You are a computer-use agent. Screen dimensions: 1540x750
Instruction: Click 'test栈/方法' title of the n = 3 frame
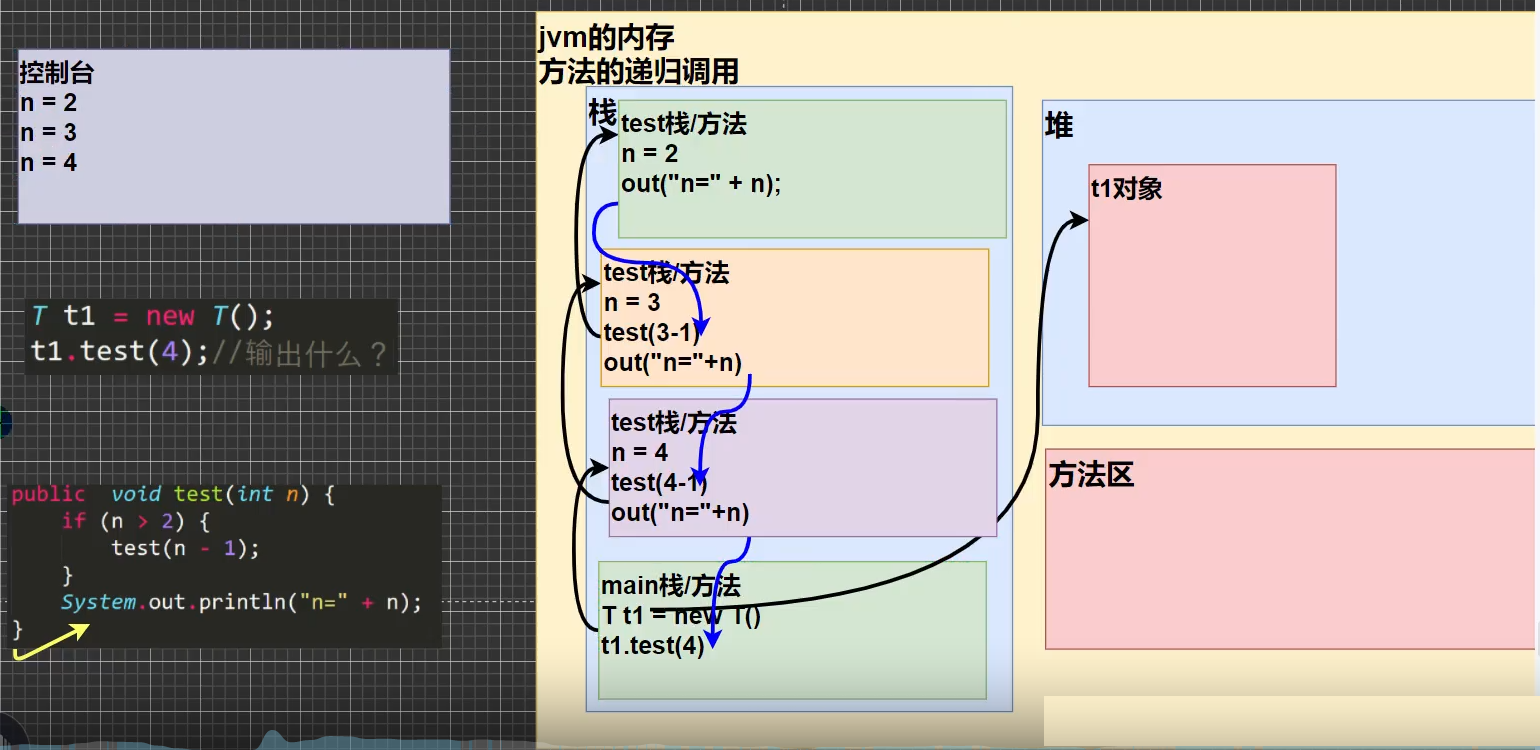pos(666,273)
